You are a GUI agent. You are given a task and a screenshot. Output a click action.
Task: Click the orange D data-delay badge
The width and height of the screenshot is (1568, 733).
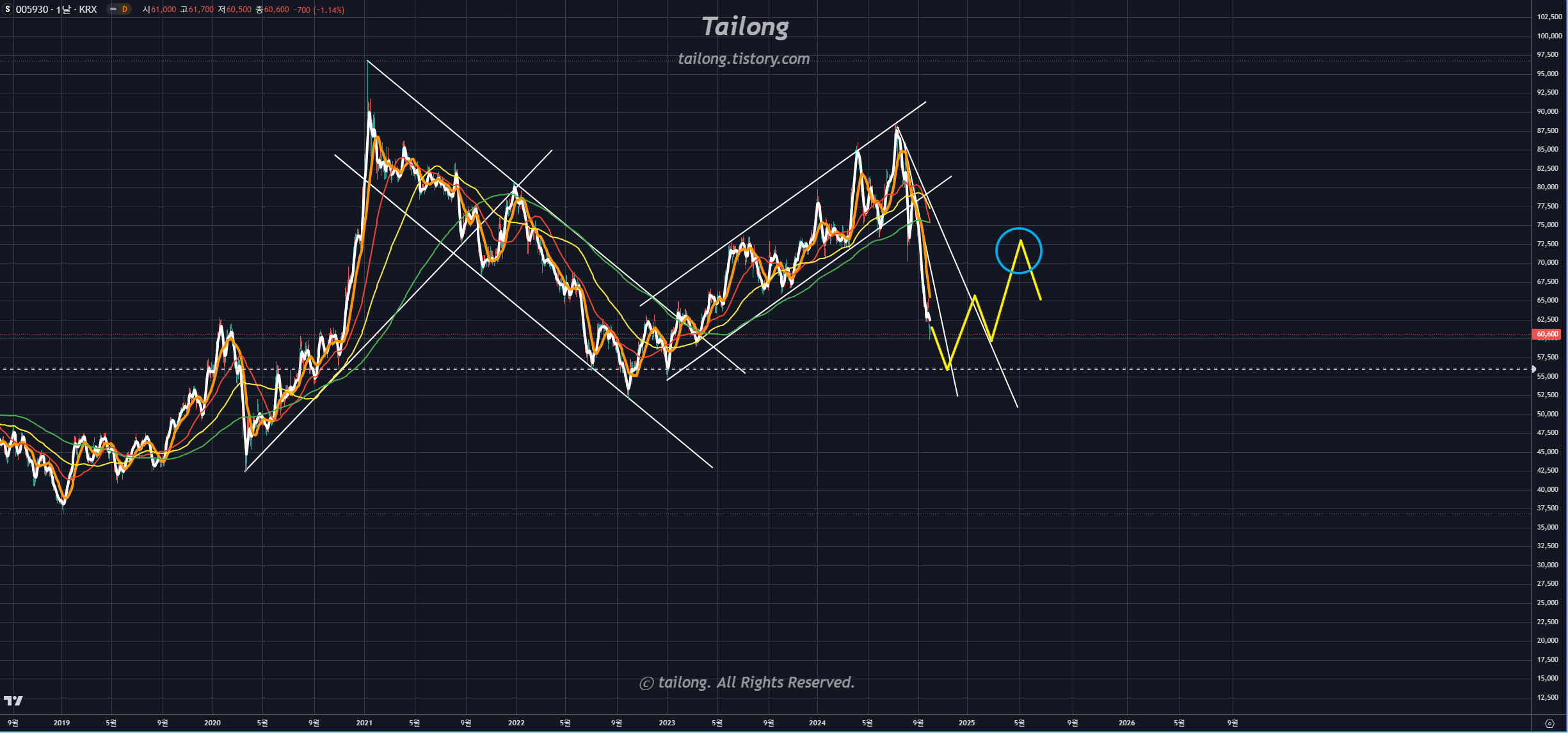click(x=125, y=10)
